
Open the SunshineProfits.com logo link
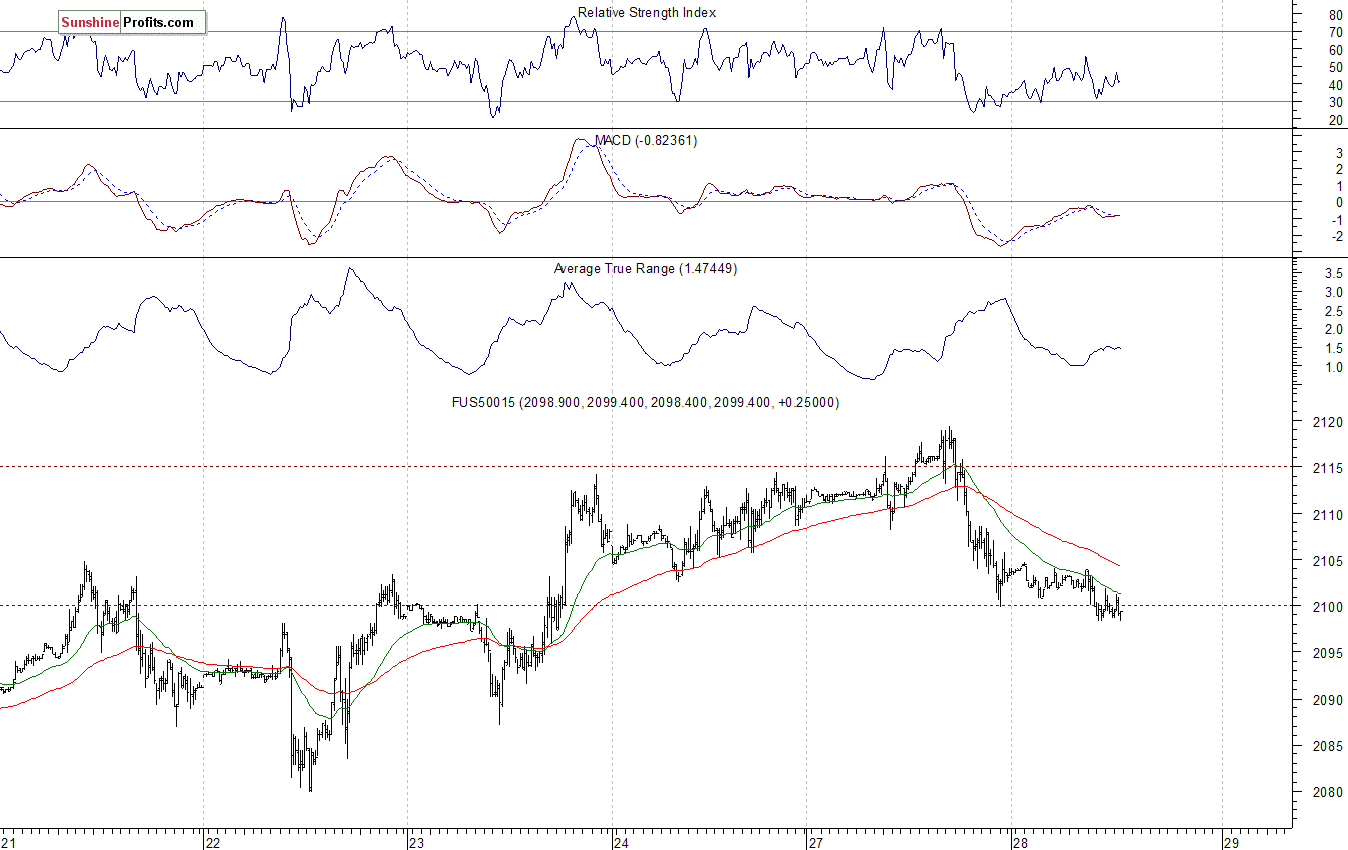tap(132, 22)
